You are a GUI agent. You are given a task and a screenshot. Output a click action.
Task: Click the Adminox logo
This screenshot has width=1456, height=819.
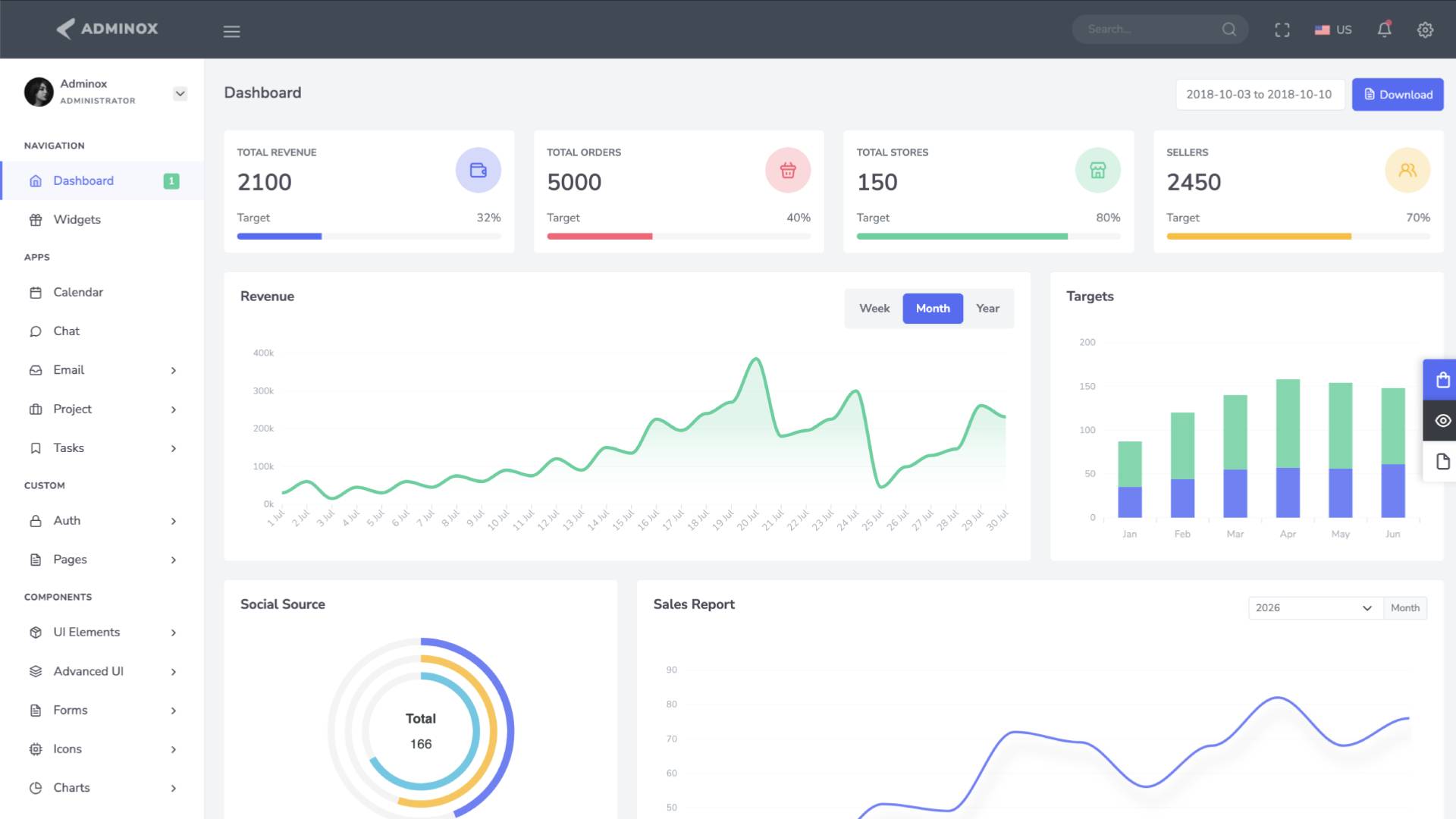(107, 29)
